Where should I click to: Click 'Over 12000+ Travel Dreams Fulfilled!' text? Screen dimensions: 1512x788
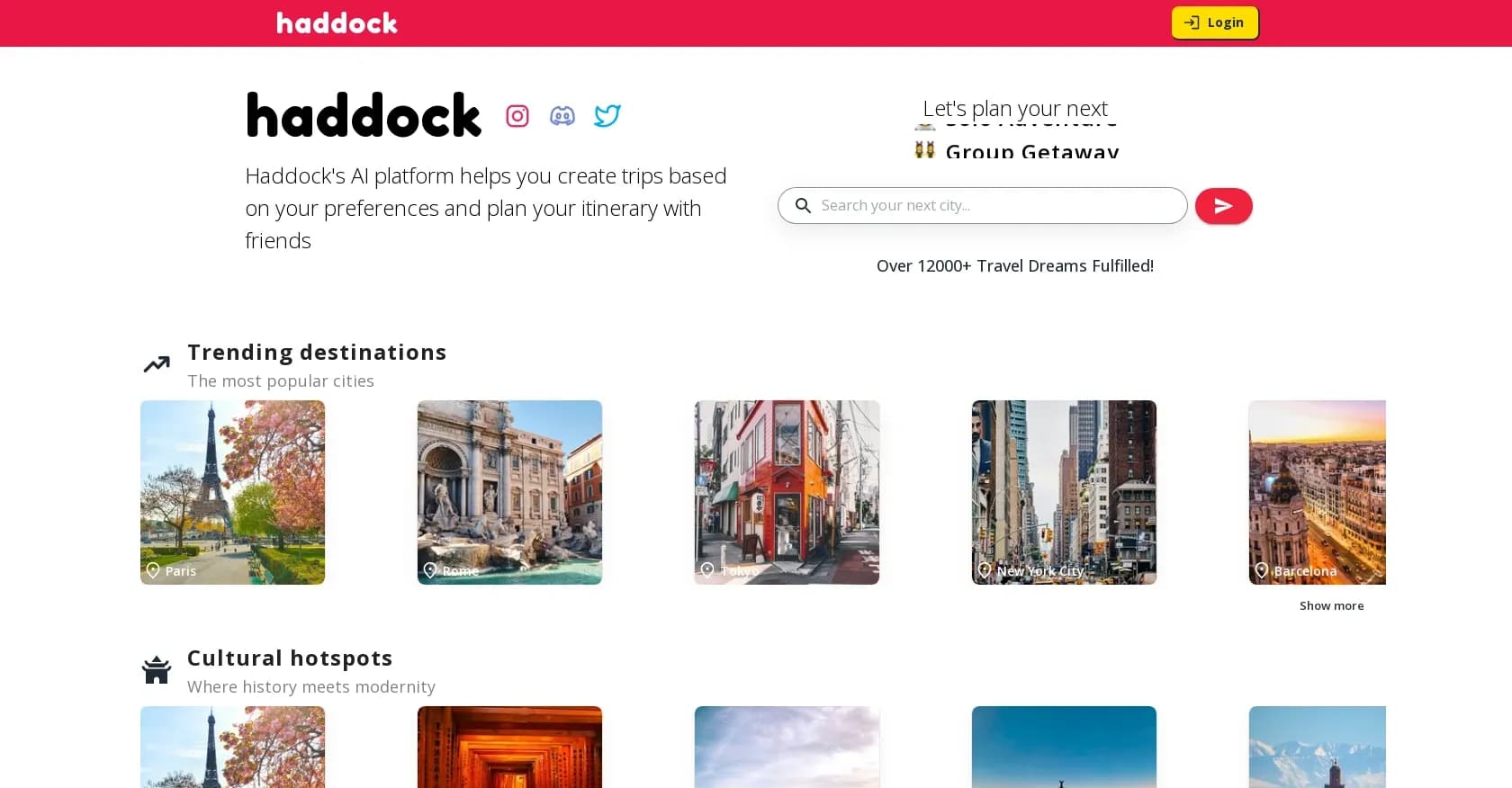click(x=1015, y=265)
